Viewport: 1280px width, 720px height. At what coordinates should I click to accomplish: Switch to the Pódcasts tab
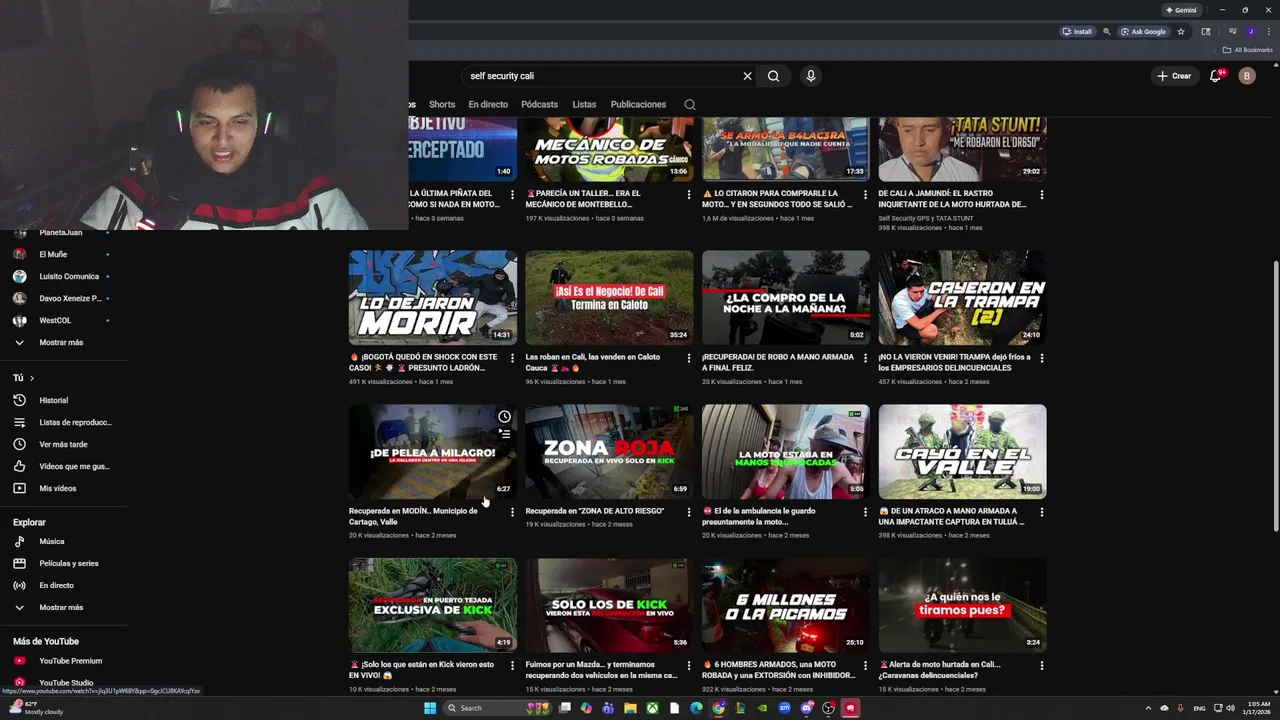pos(539,104)
